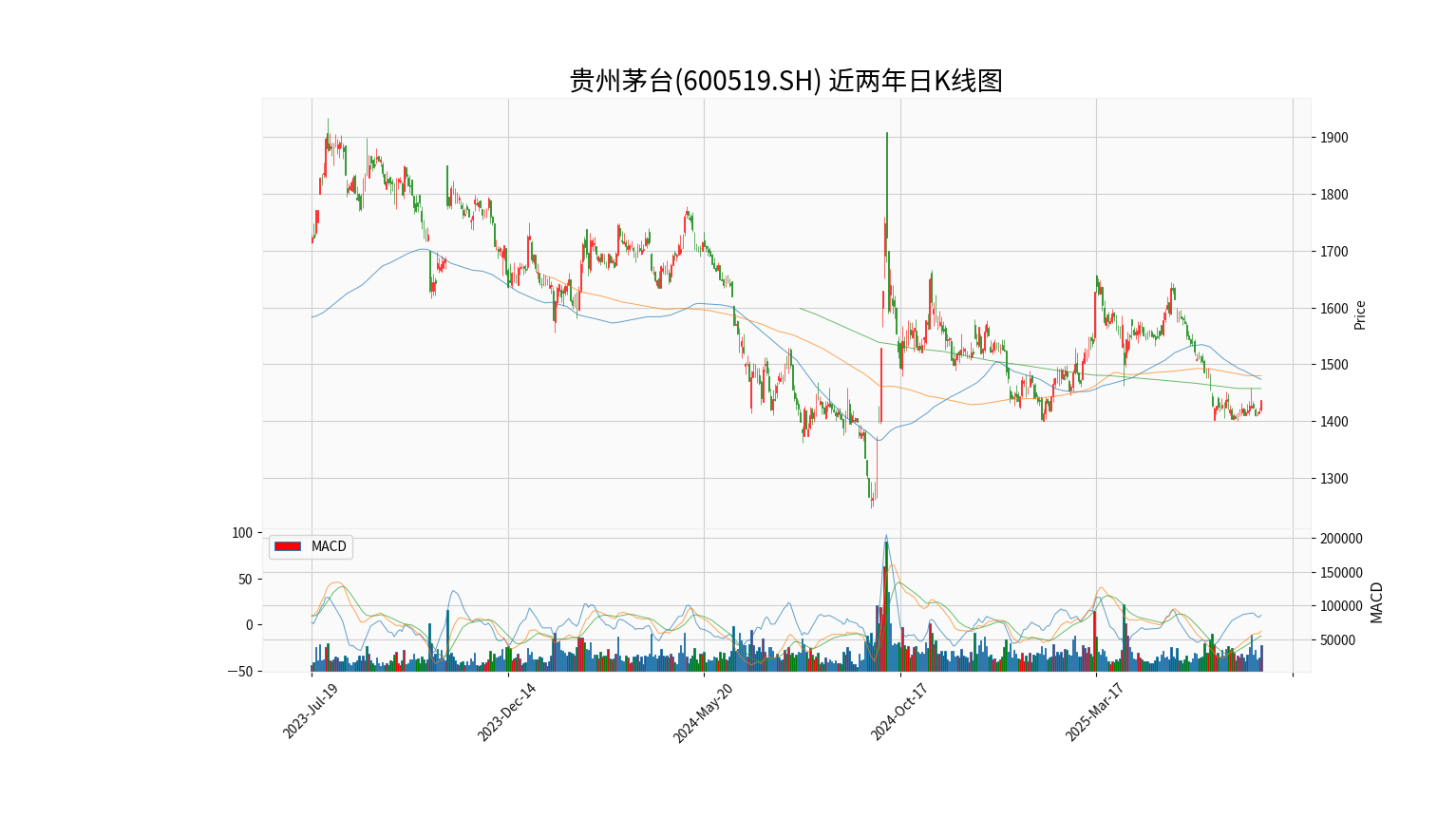Click price tick label 1800
This screenshot has width=1456, height=819.
point(1334,195)
